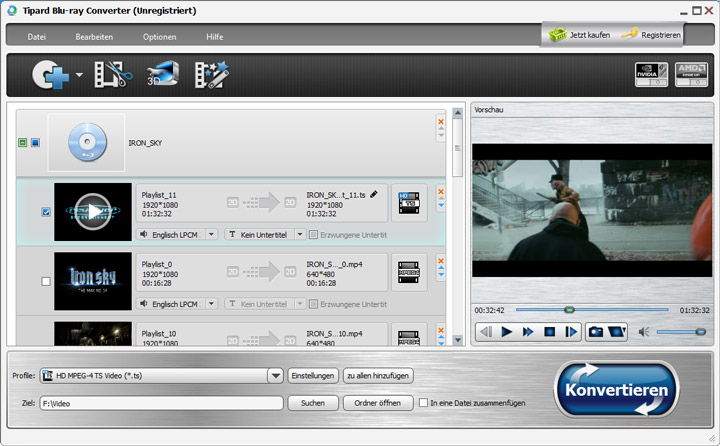Mute the preview speaker icon
The width and height of the screenshot is (720, 446).
[644, 332]
